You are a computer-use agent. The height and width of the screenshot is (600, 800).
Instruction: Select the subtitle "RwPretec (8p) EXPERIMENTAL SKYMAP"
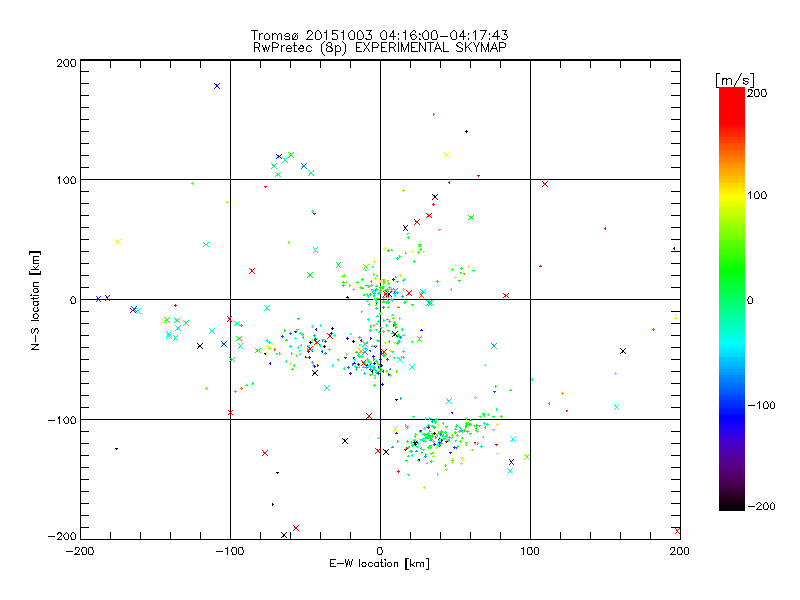pyautogui.click(x=380, y=48)
